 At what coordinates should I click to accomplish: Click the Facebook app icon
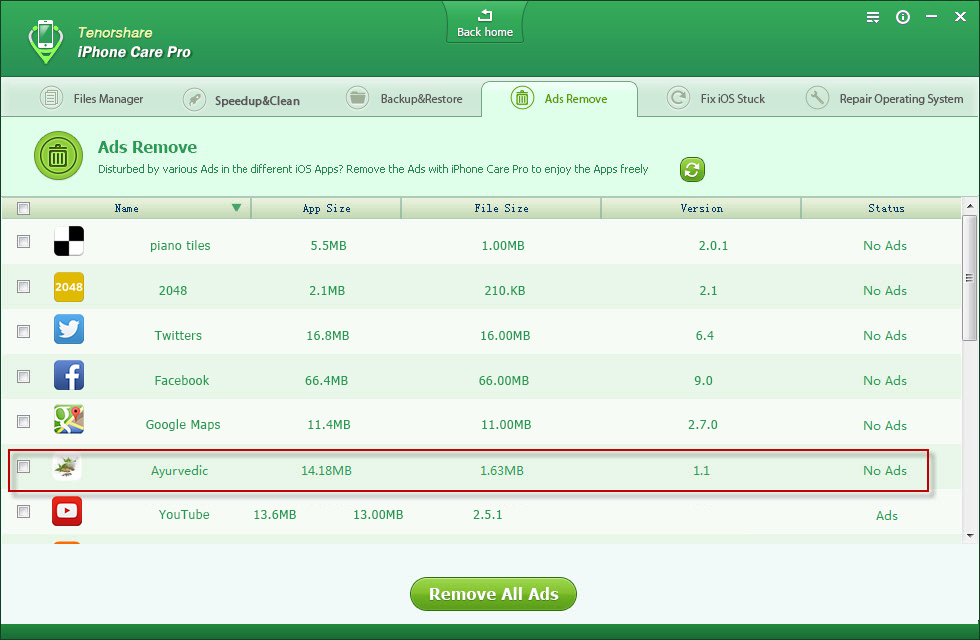pos(69,375)
